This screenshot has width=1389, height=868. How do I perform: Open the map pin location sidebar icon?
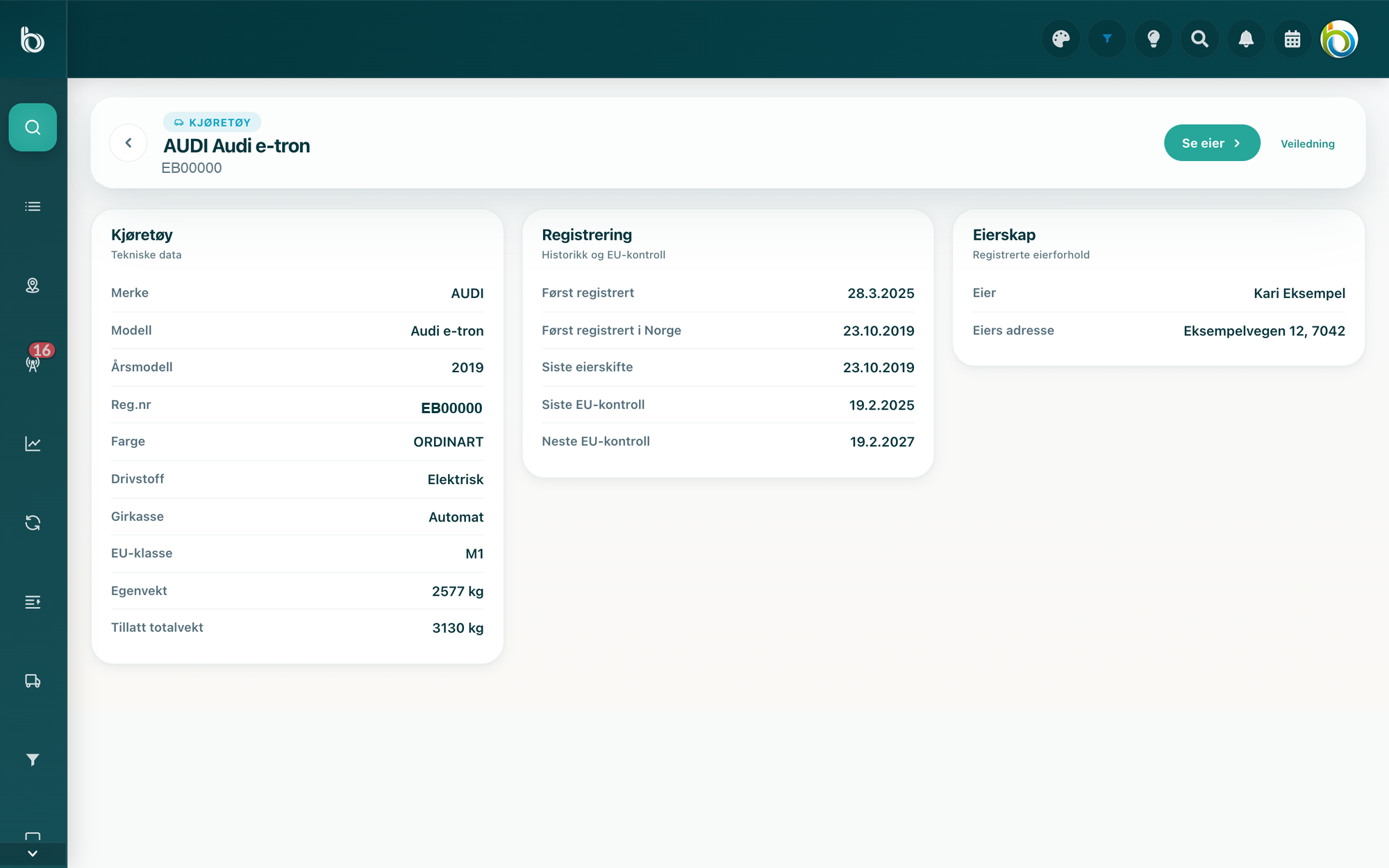pos(33,285)
